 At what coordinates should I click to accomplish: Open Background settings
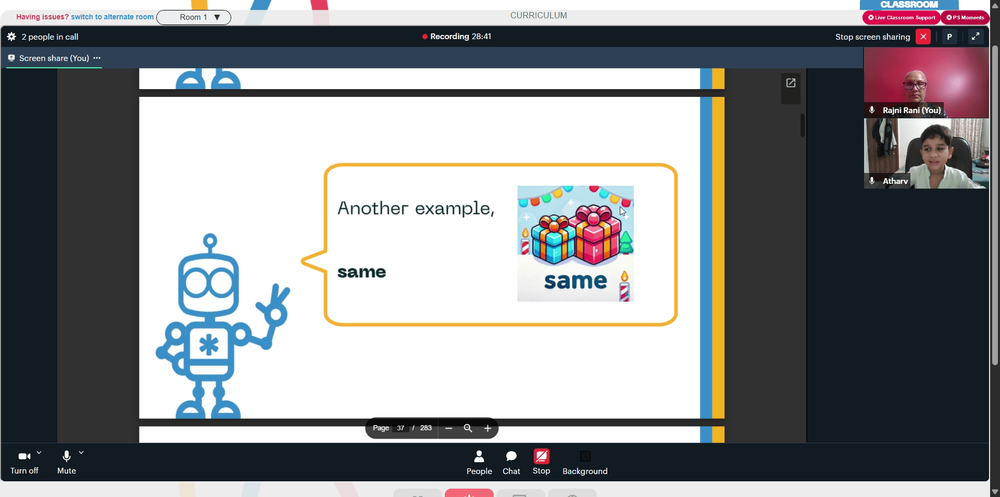coord(585,463)
